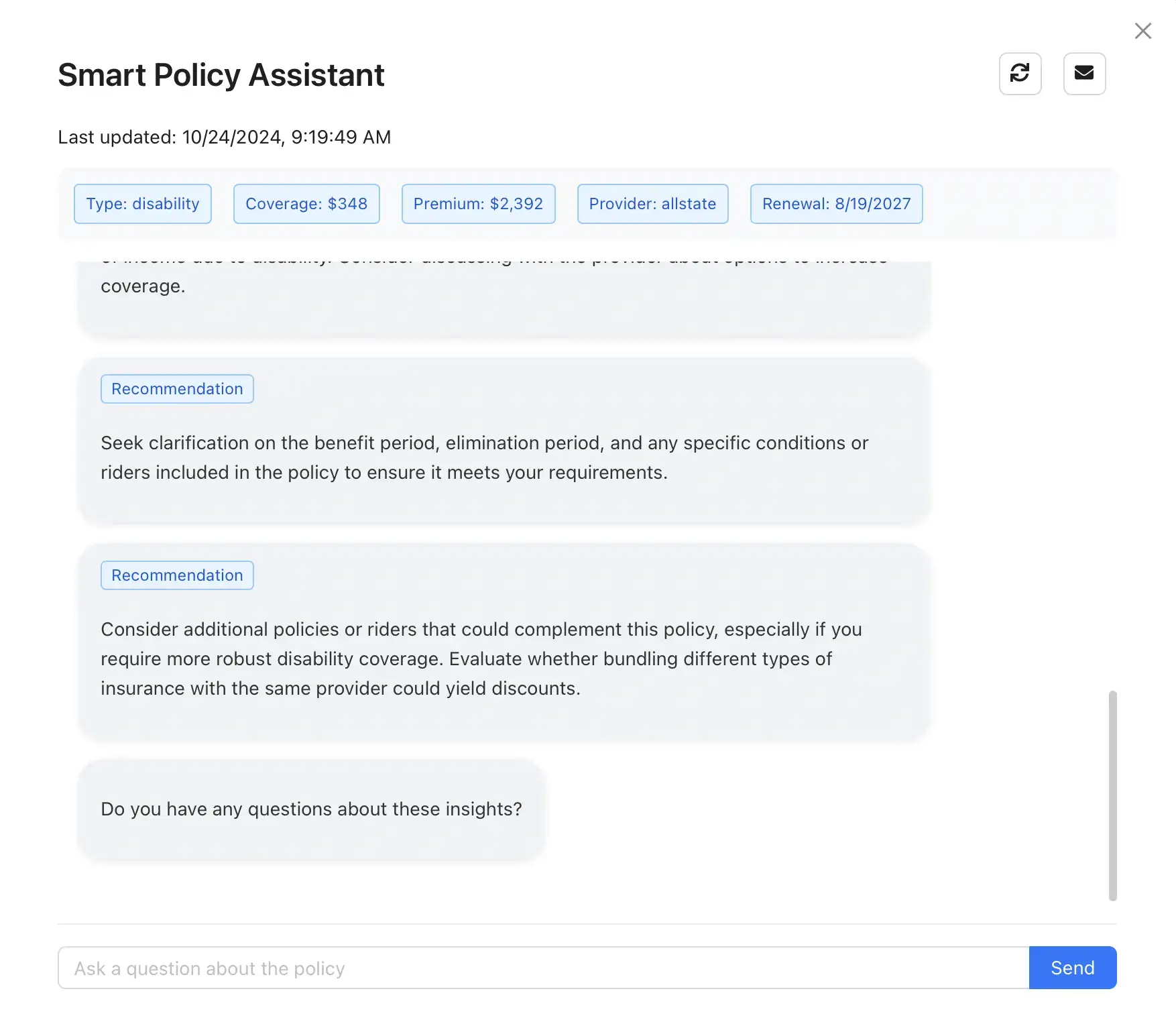Select the bundling discounts recommendation message
The image size is (1176, 1026).
tap(485, 659)
